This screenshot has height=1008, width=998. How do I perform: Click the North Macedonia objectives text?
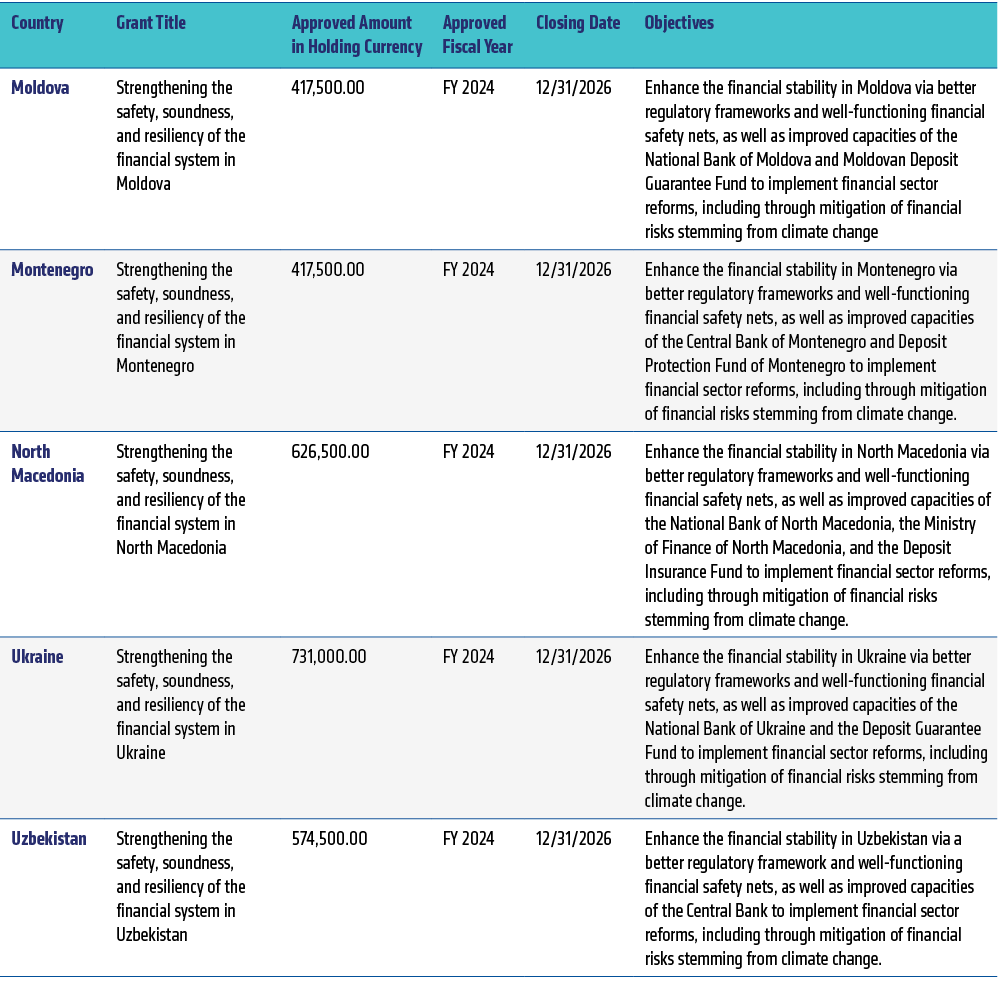(x=817, y=536)
